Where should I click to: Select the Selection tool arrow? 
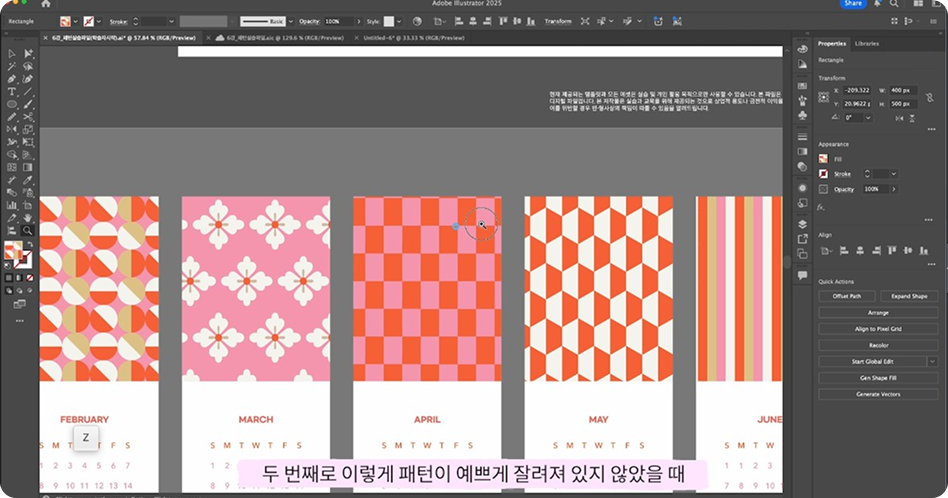pos(12,54)
